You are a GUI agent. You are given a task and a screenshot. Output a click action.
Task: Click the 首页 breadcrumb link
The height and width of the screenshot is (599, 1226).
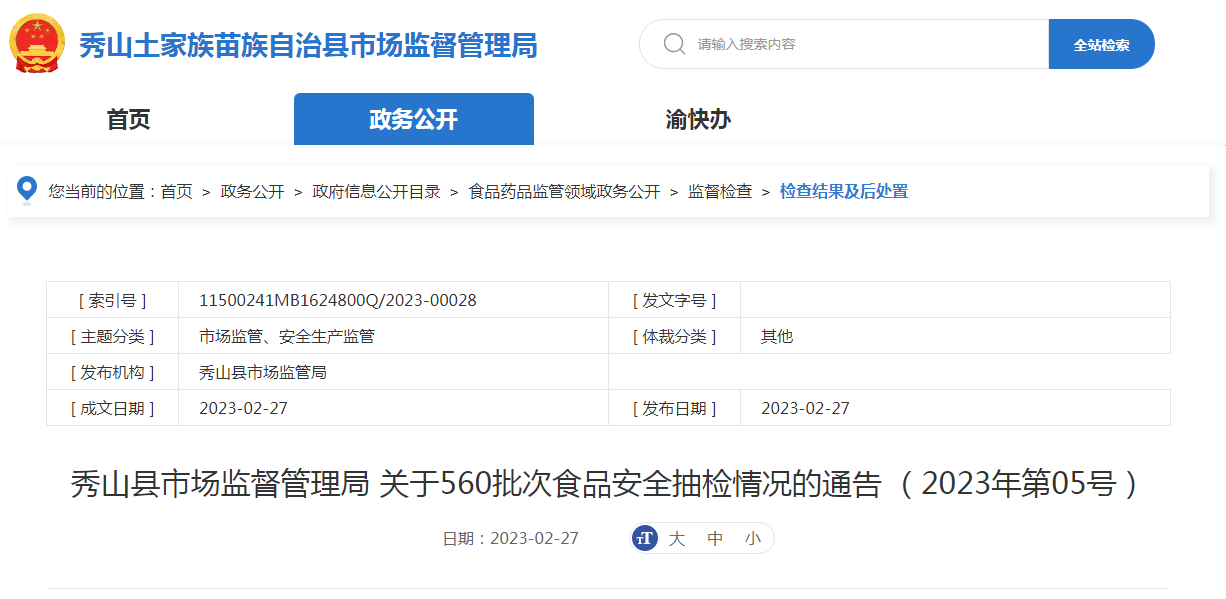(176, 191)
